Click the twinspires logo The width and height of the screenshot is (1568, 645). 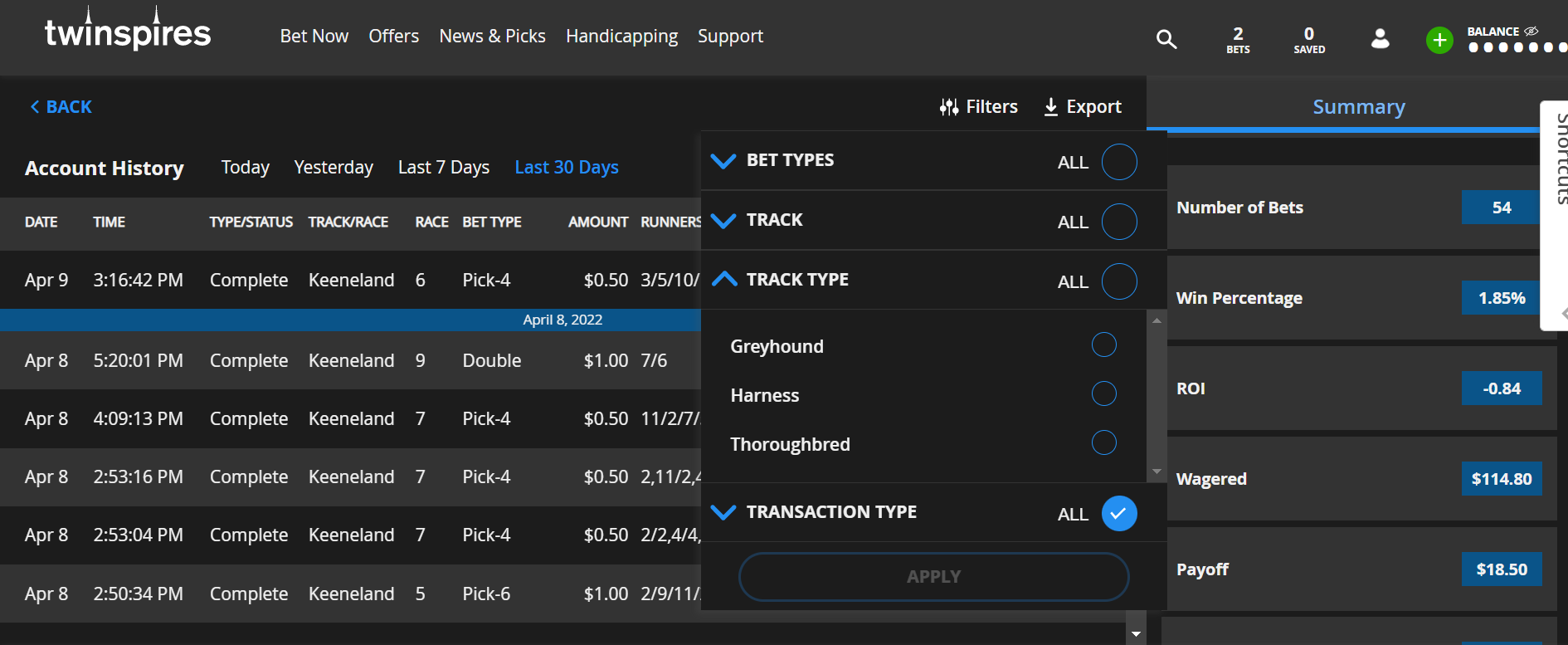(128, 29)
